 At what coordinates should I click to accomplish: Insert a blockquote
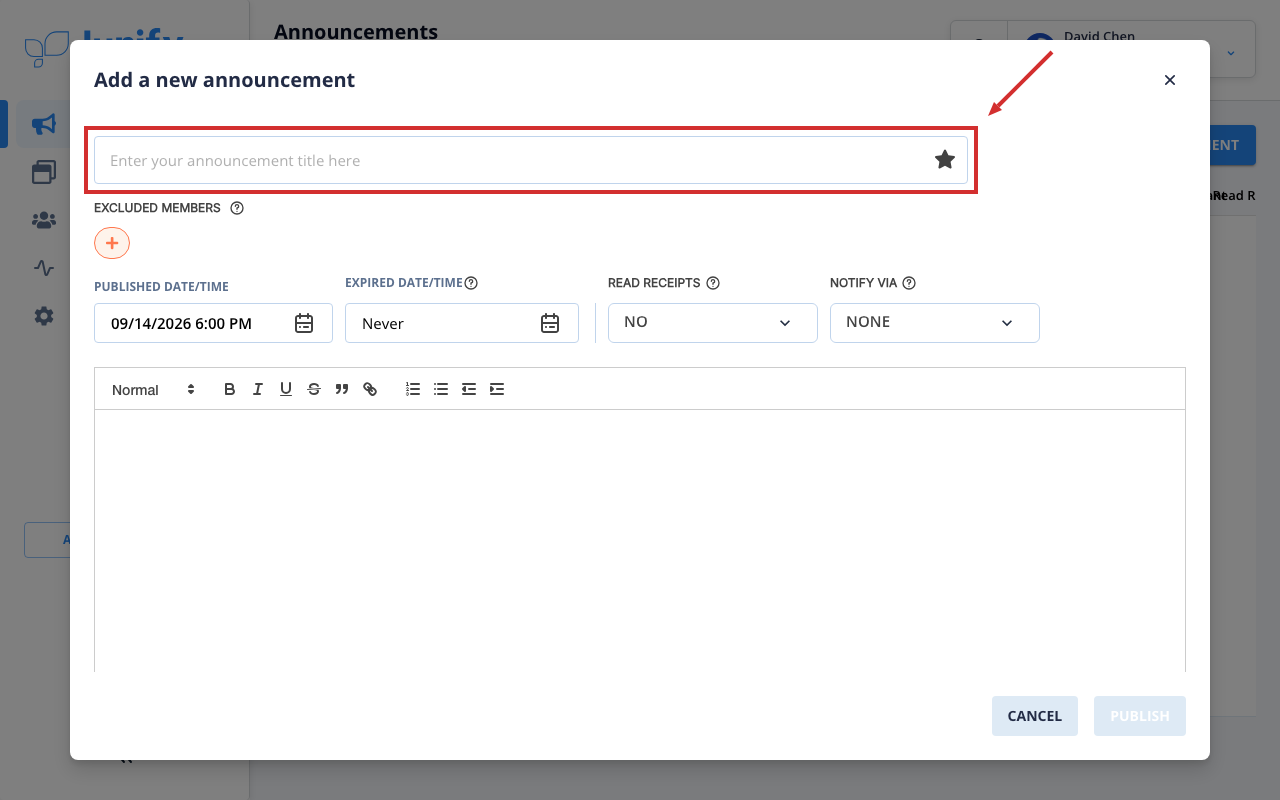tap(342, 390)
